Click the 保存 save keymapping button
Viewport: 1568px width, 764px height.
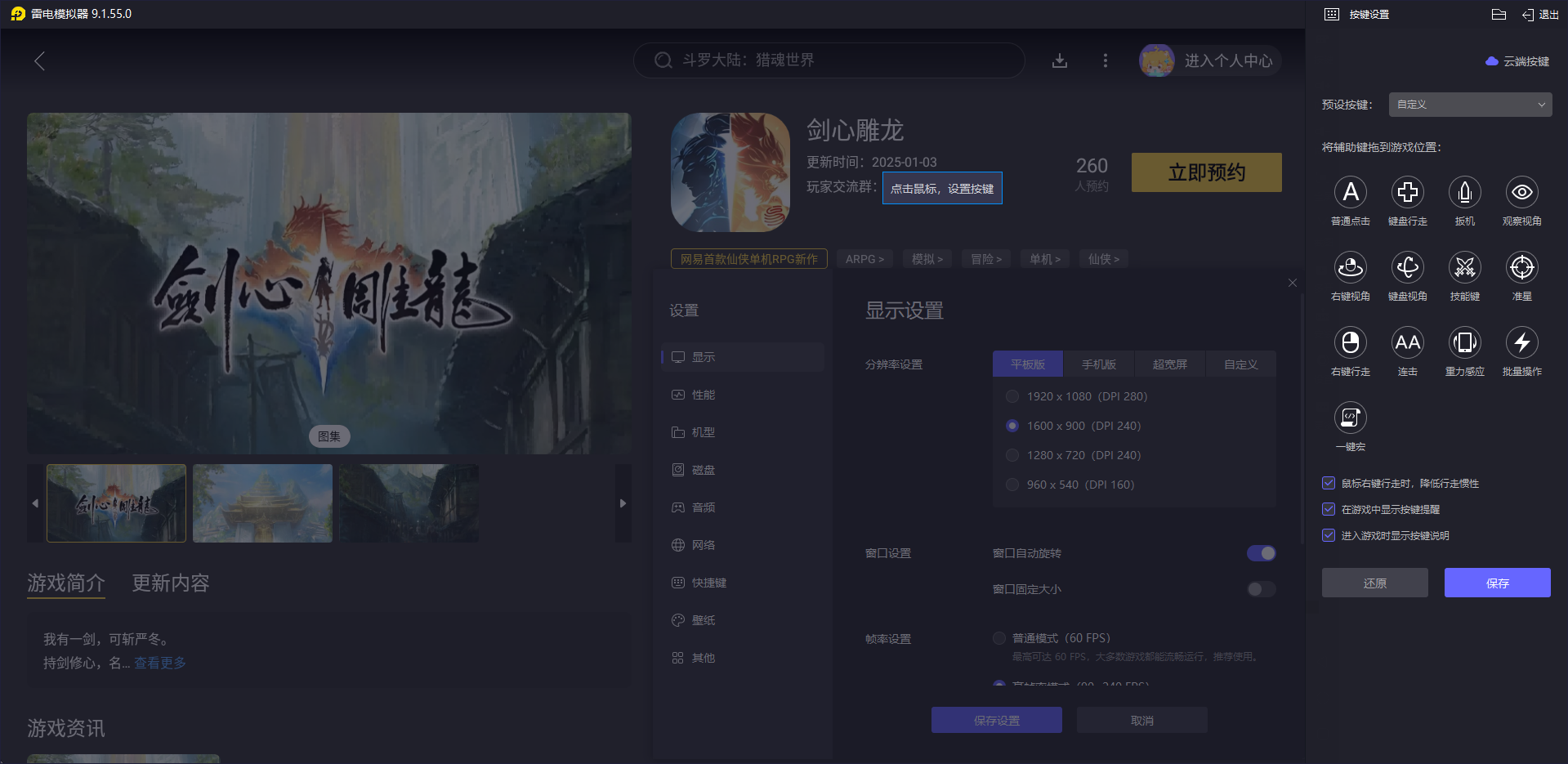tap(1498, 583)
